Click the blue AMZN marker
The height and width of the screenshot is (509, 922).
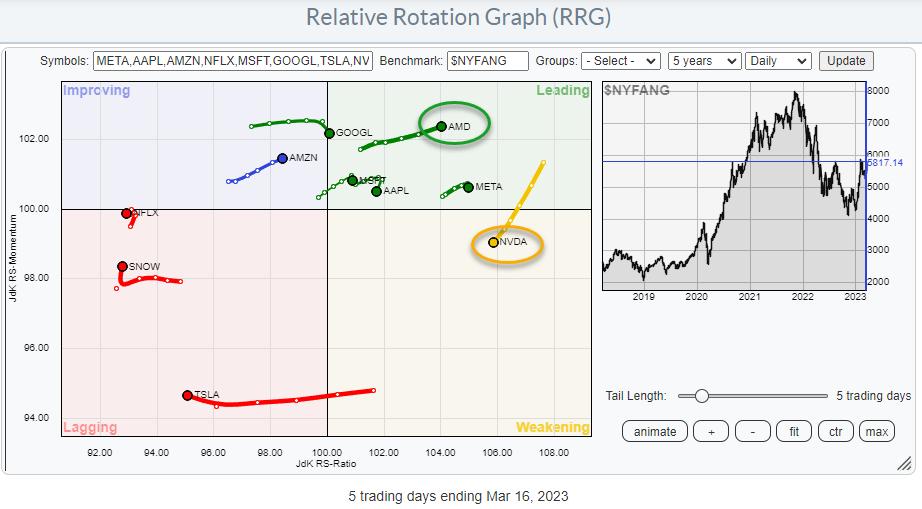click(282, 158)
